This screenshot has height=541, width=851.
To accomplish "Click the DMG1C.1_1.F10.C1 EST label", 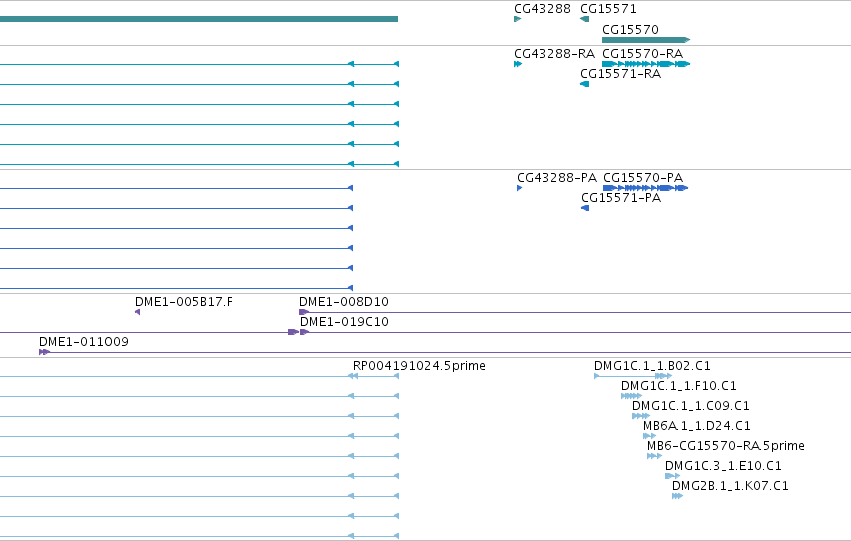I will [678, 386].
